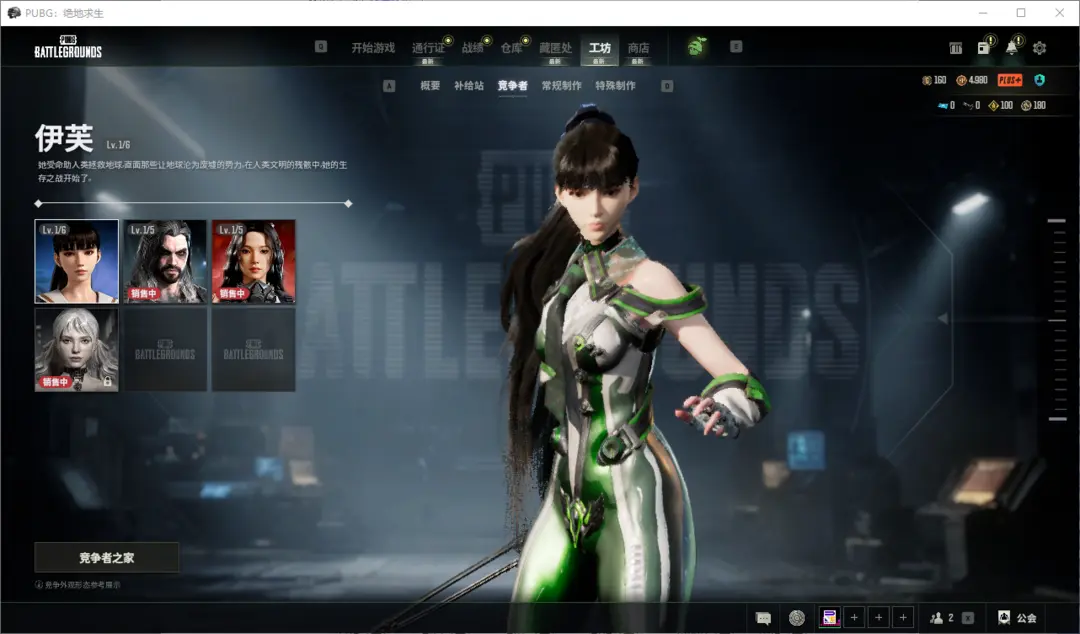Image resolution: width=1080 pixels, height=634 pixels.
Task: Open the settings gear
Action: [x=1039, y=48]
